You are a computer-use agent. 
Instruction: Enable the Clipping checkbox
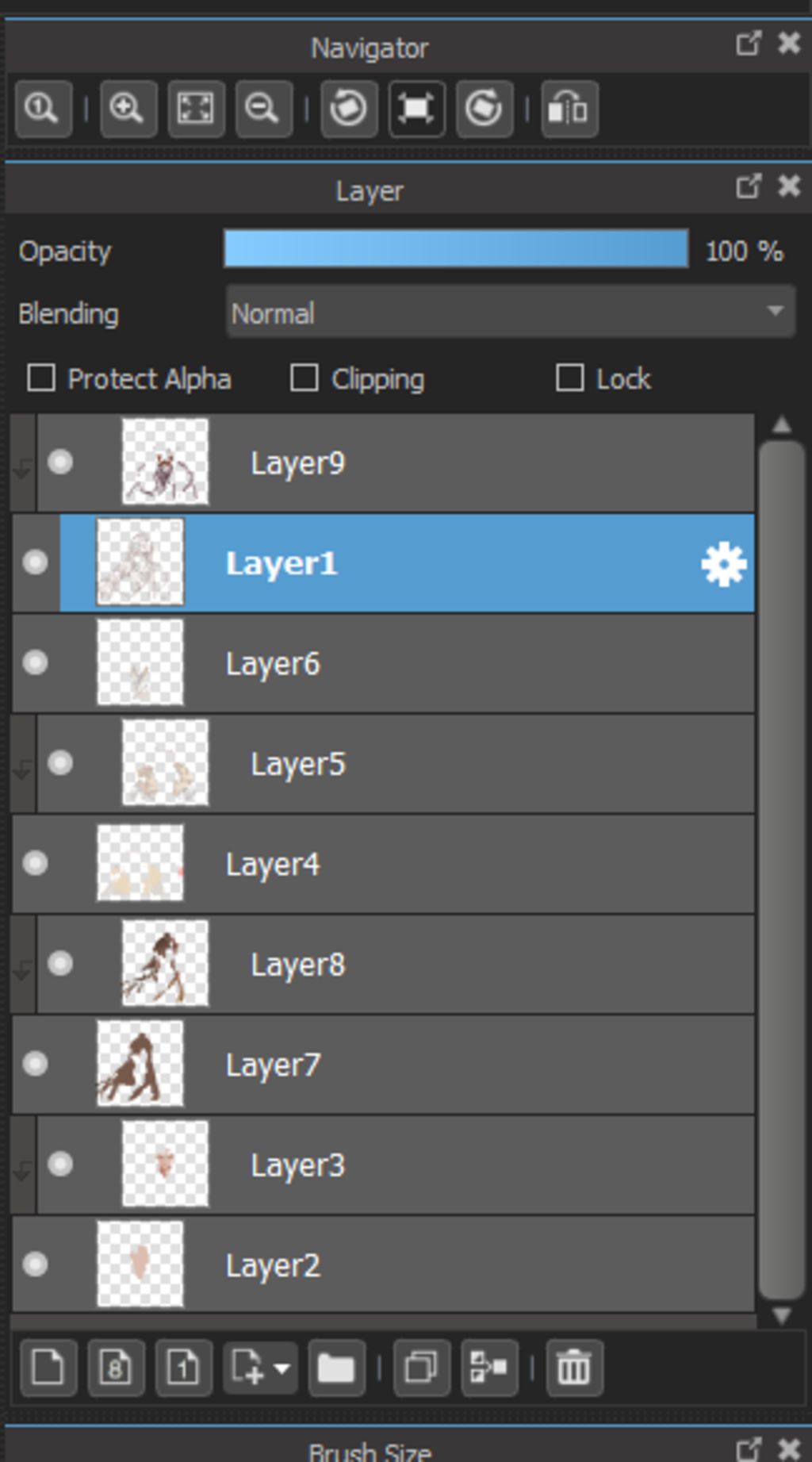304,378
